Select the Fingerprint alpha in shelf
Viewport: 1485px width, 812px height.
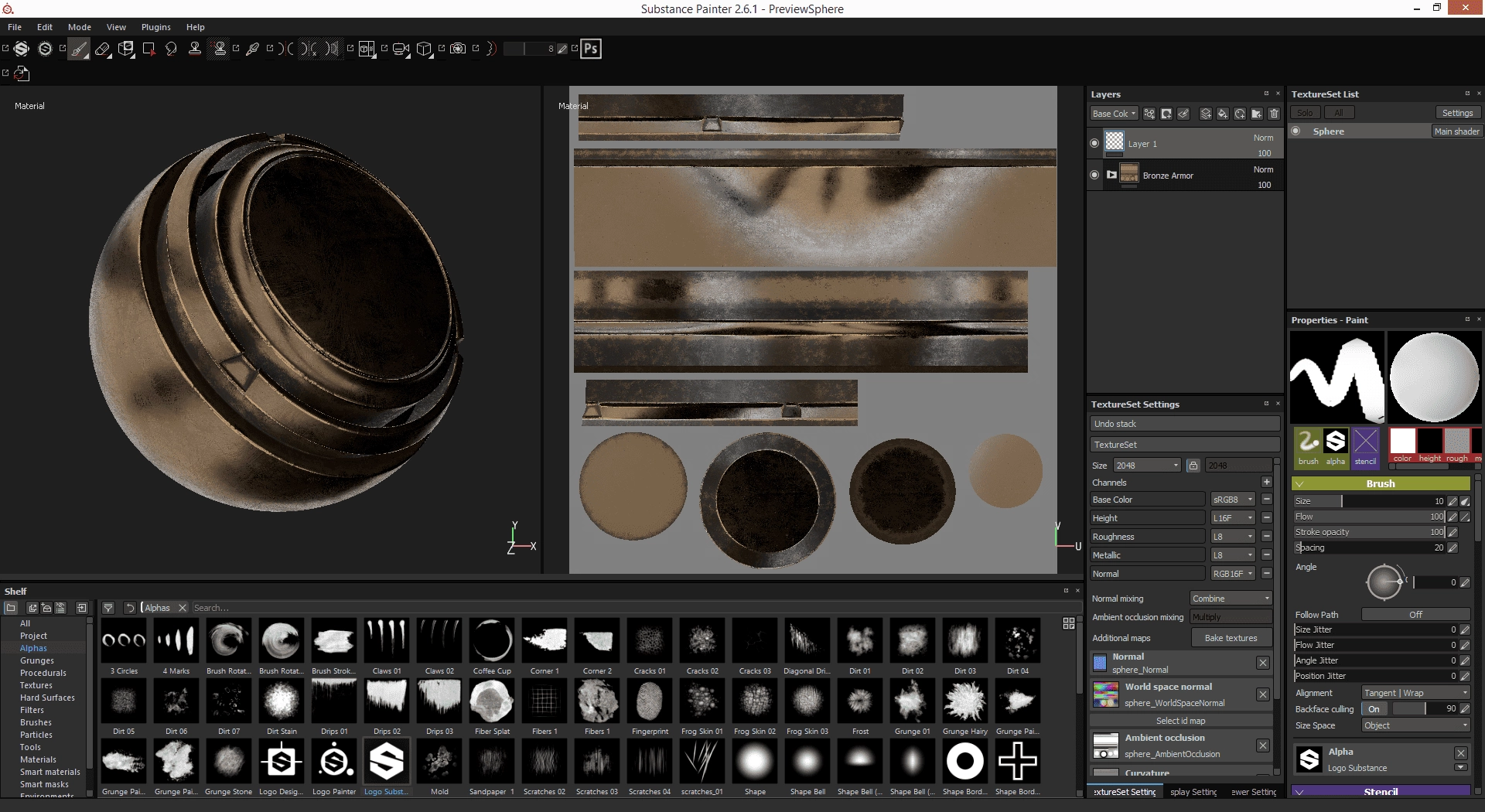pyautogui.click(x=650, y=701)
